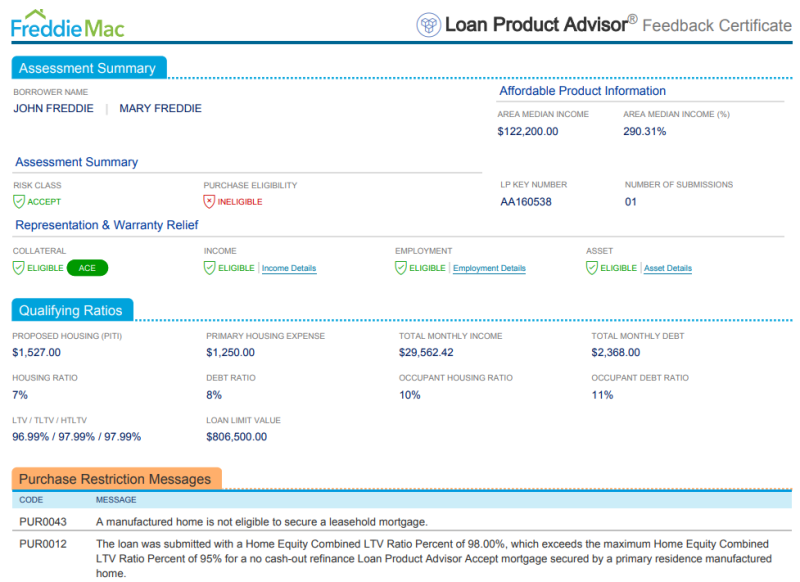
Task: Open the Employment Details link
Action: coord(489,268)
